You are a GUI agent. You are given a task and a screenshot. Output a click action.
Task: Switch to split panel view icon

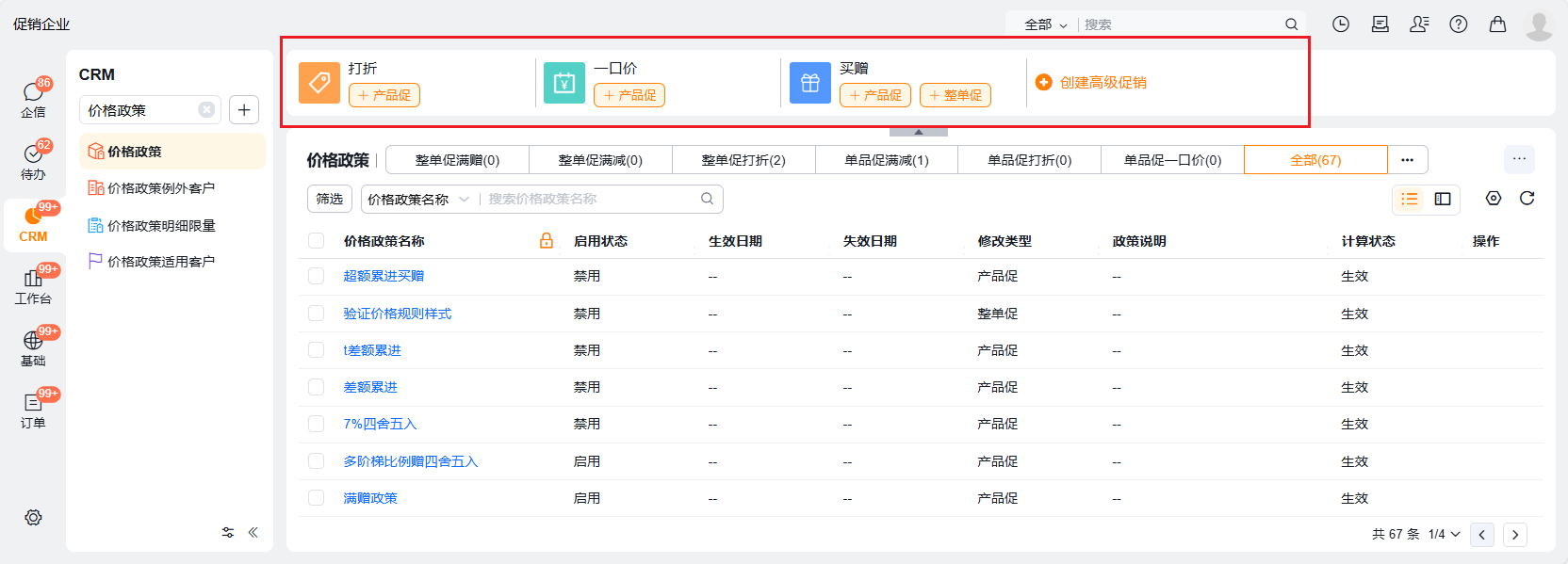(x=1443, y=199)
